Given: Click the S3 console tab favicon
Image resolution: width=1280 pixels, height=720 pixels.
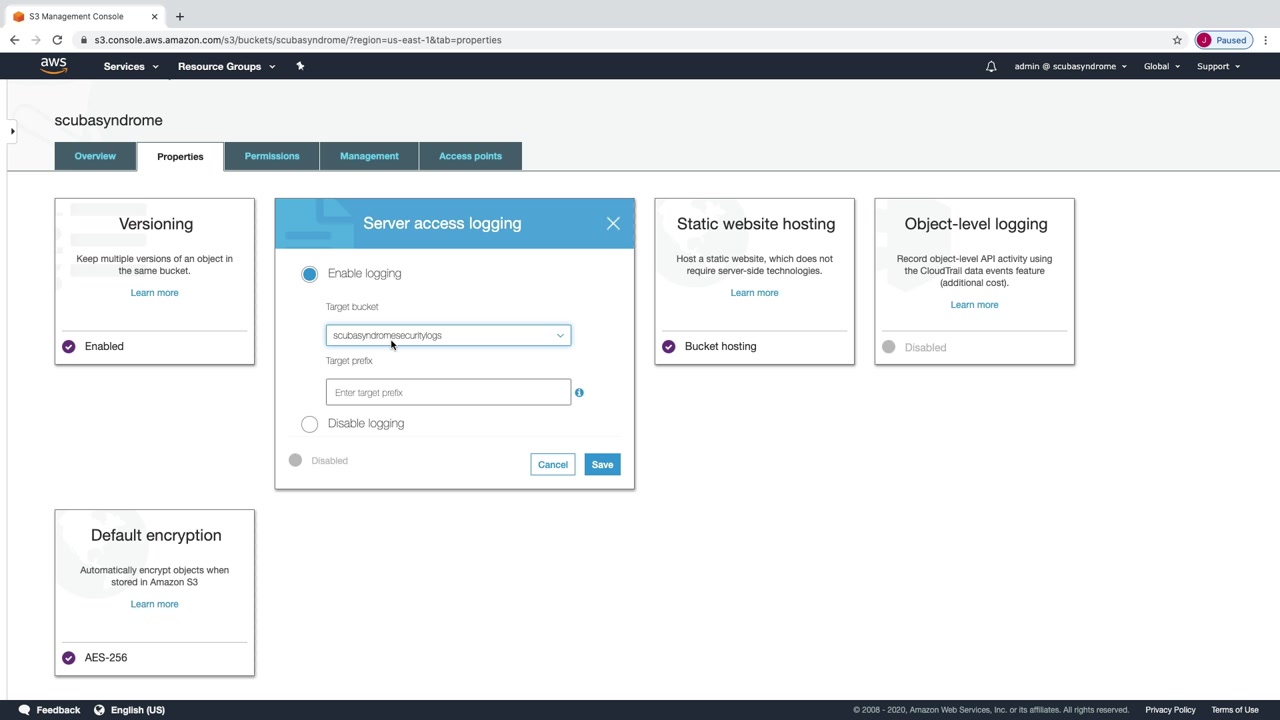Looking at the screenshot, I should 18,16.
